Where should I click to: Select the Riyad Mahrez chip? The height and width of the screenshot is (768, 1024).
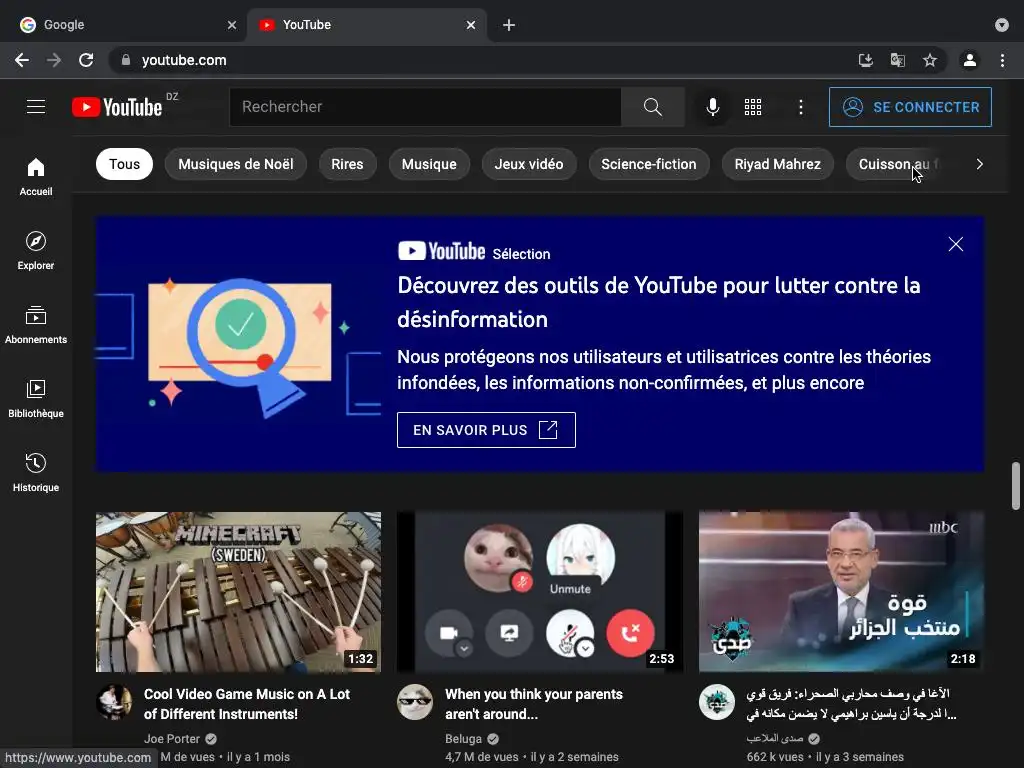coord(777,164)
